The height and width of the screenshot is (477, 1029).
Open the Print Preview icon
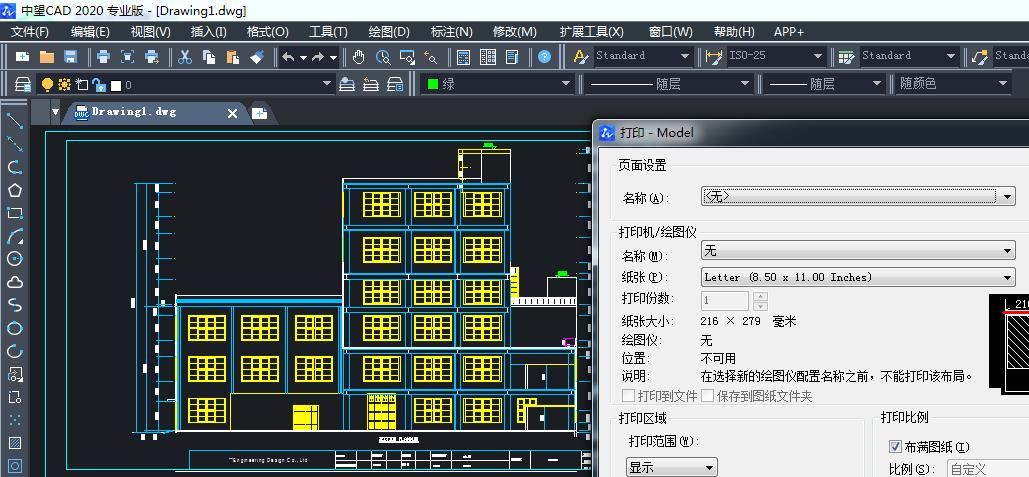tap(127, 57)
